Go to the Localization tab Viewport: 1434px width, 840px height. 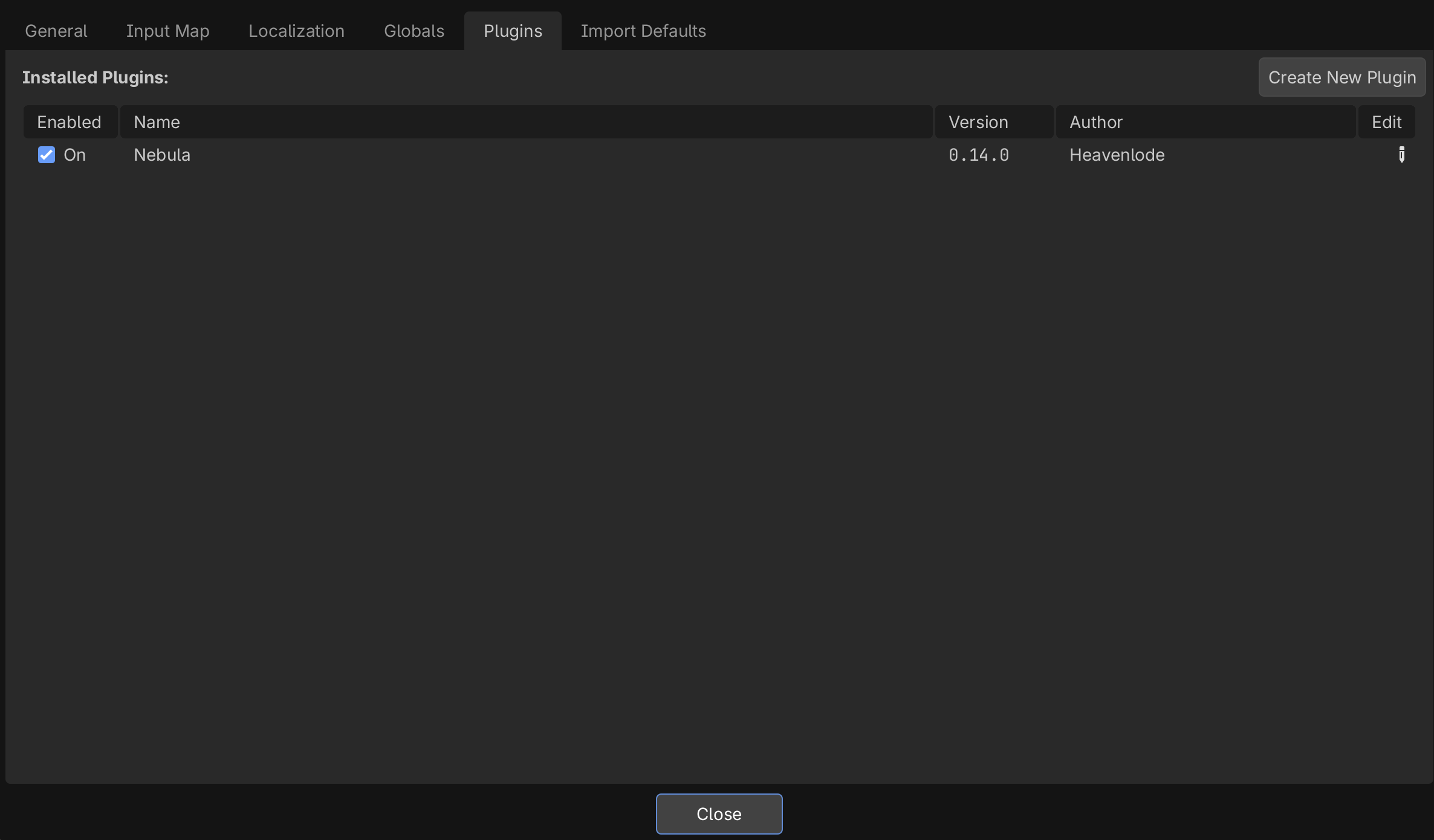296,31
